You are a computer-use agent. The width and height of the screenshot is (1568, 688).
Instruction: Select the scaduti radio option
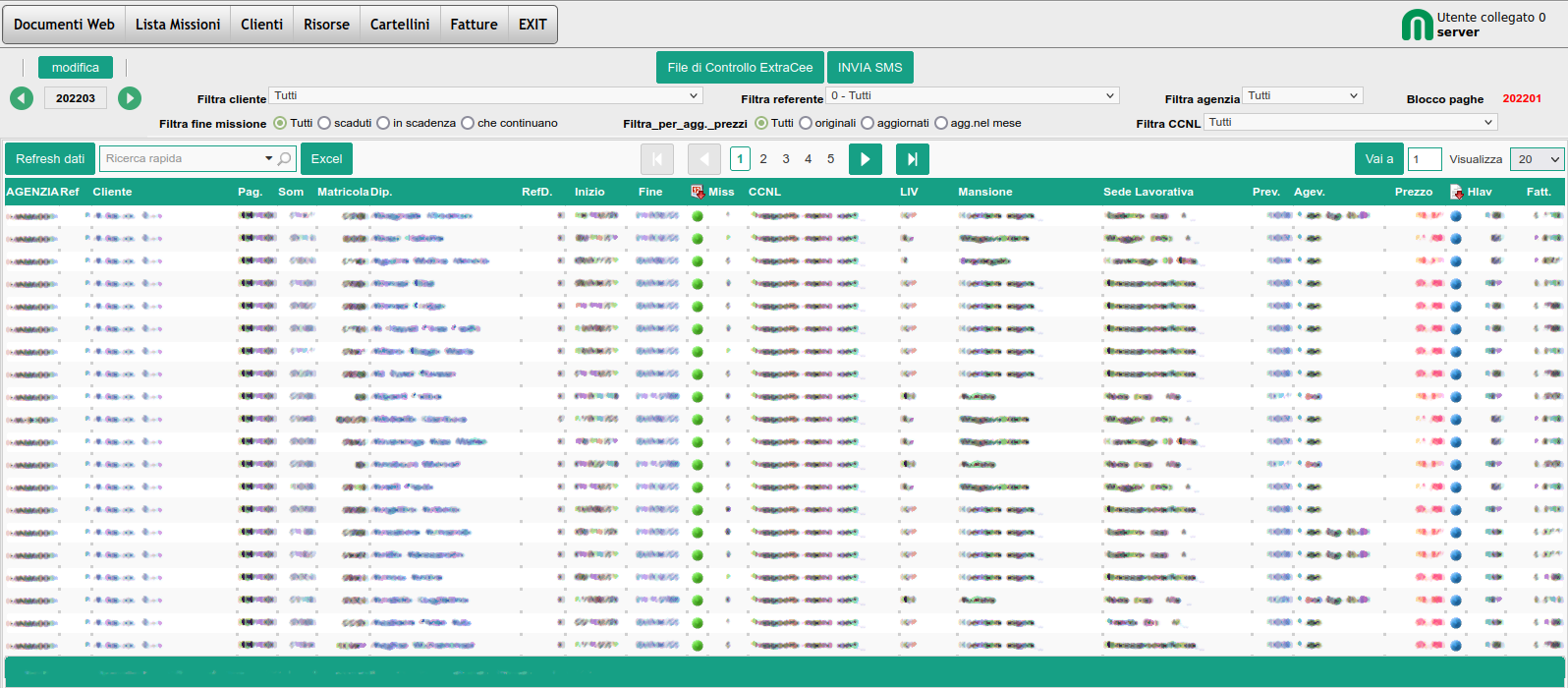pos(324,123)
